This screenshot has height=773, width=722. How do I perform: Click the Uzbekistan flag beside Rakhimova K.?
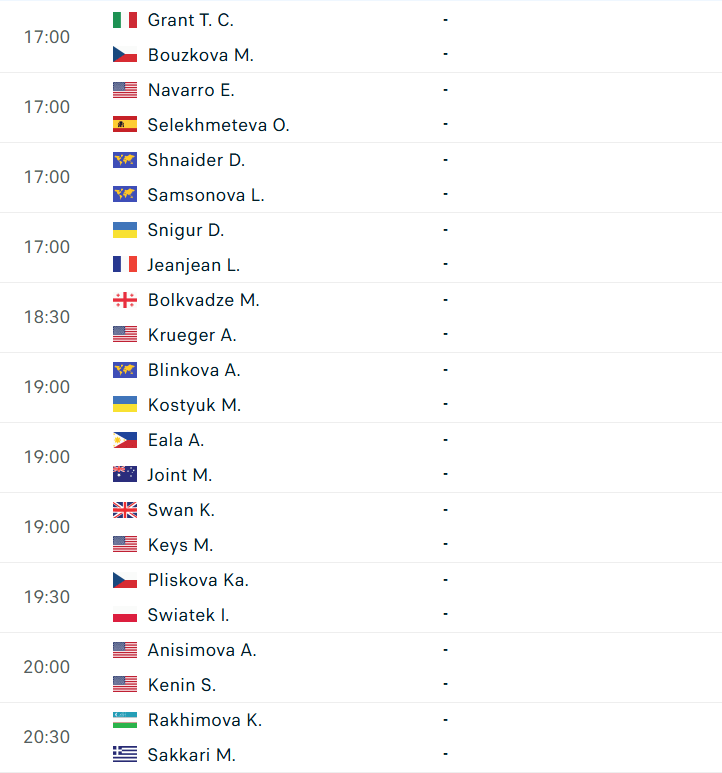[125, 720]
